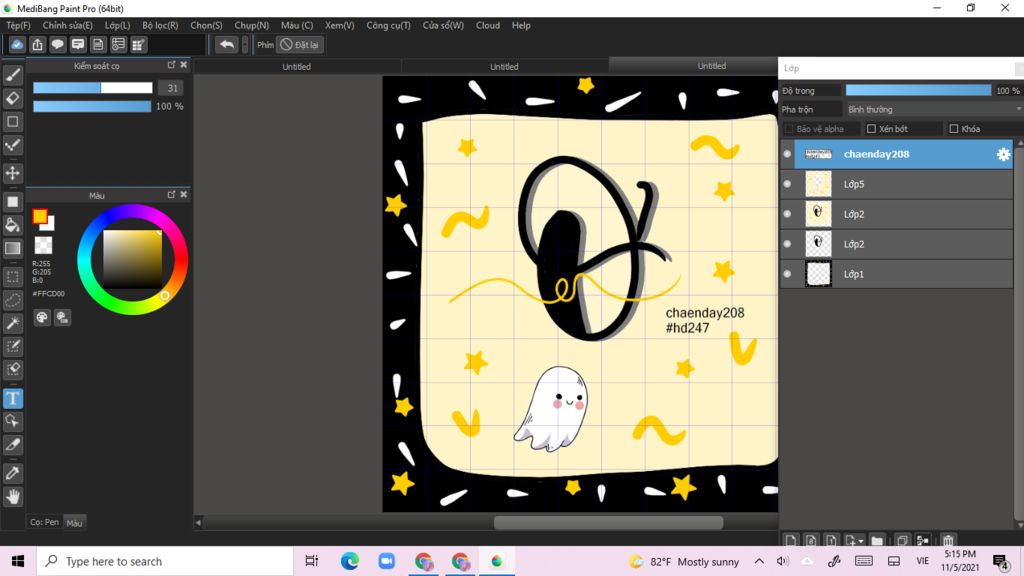Click the orange foreground color swatch
The image size is (1024, 576).
(40, 216)
